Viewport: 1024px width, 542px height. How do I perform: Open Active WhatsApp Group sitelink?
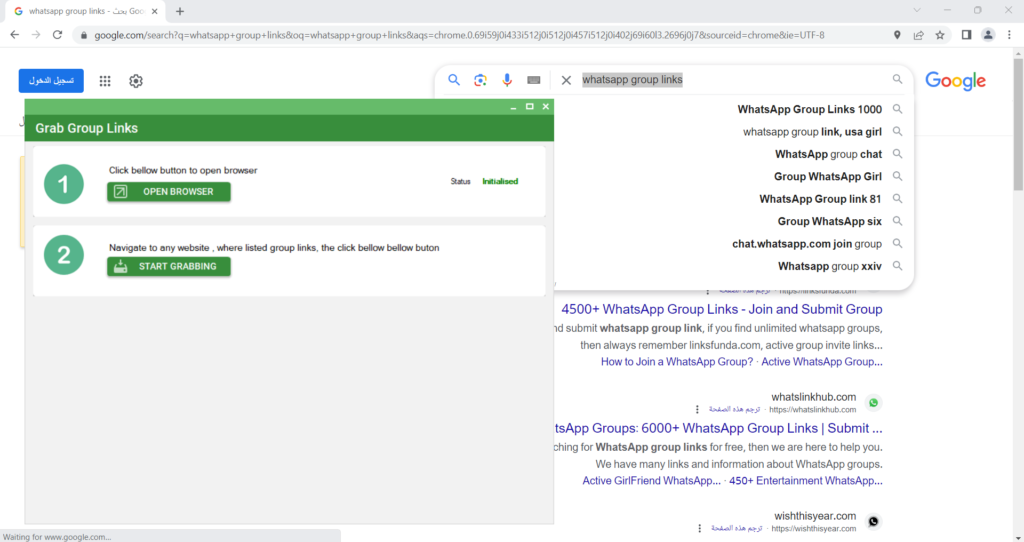pos(822,362)
